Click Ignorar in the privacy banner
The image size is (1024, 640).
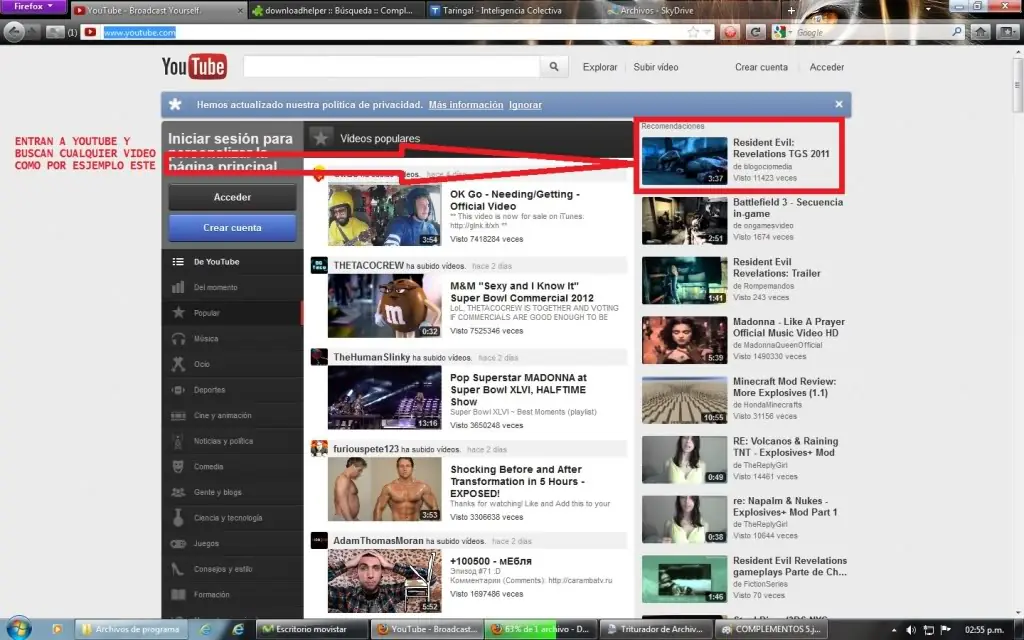point(525,104)
